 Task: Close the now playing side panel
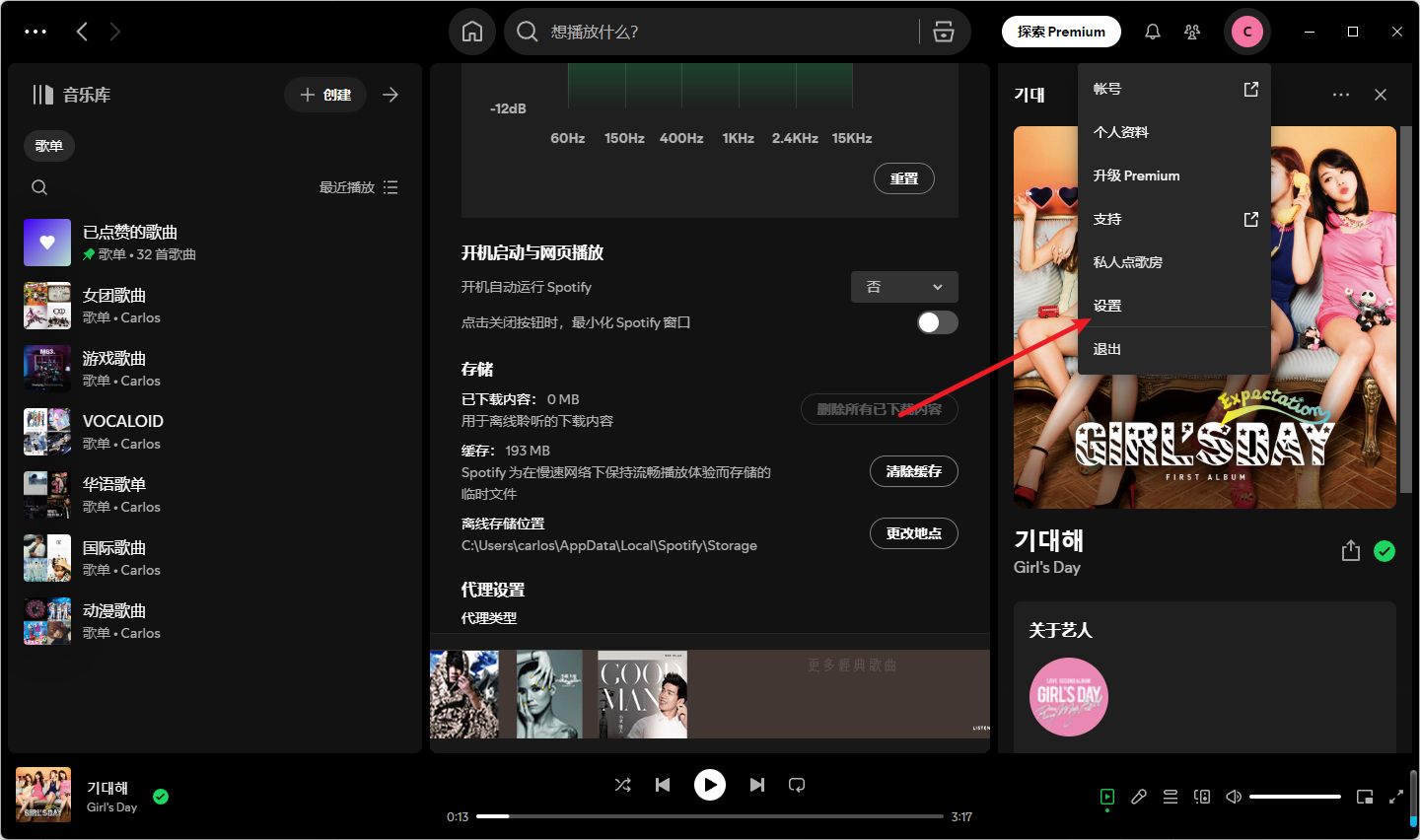click(1381, 95)
